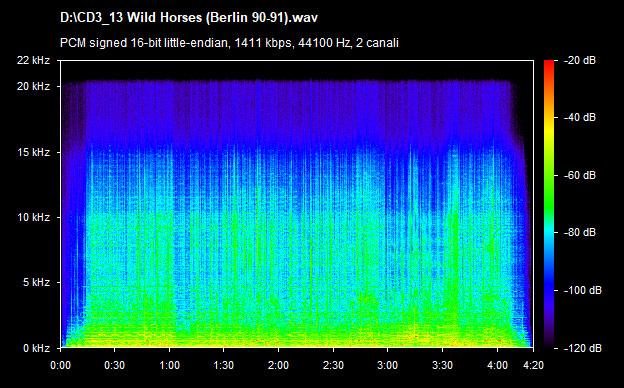
Task: Click the 0 kHz frequency axis label
Action: [x=36, y=348]
